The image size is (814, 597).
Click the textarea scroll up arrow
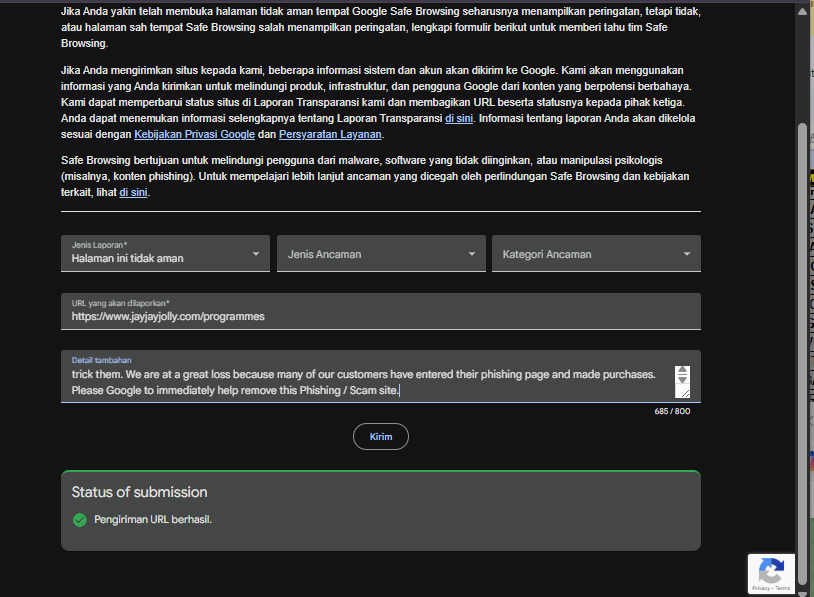click(682, 371)
